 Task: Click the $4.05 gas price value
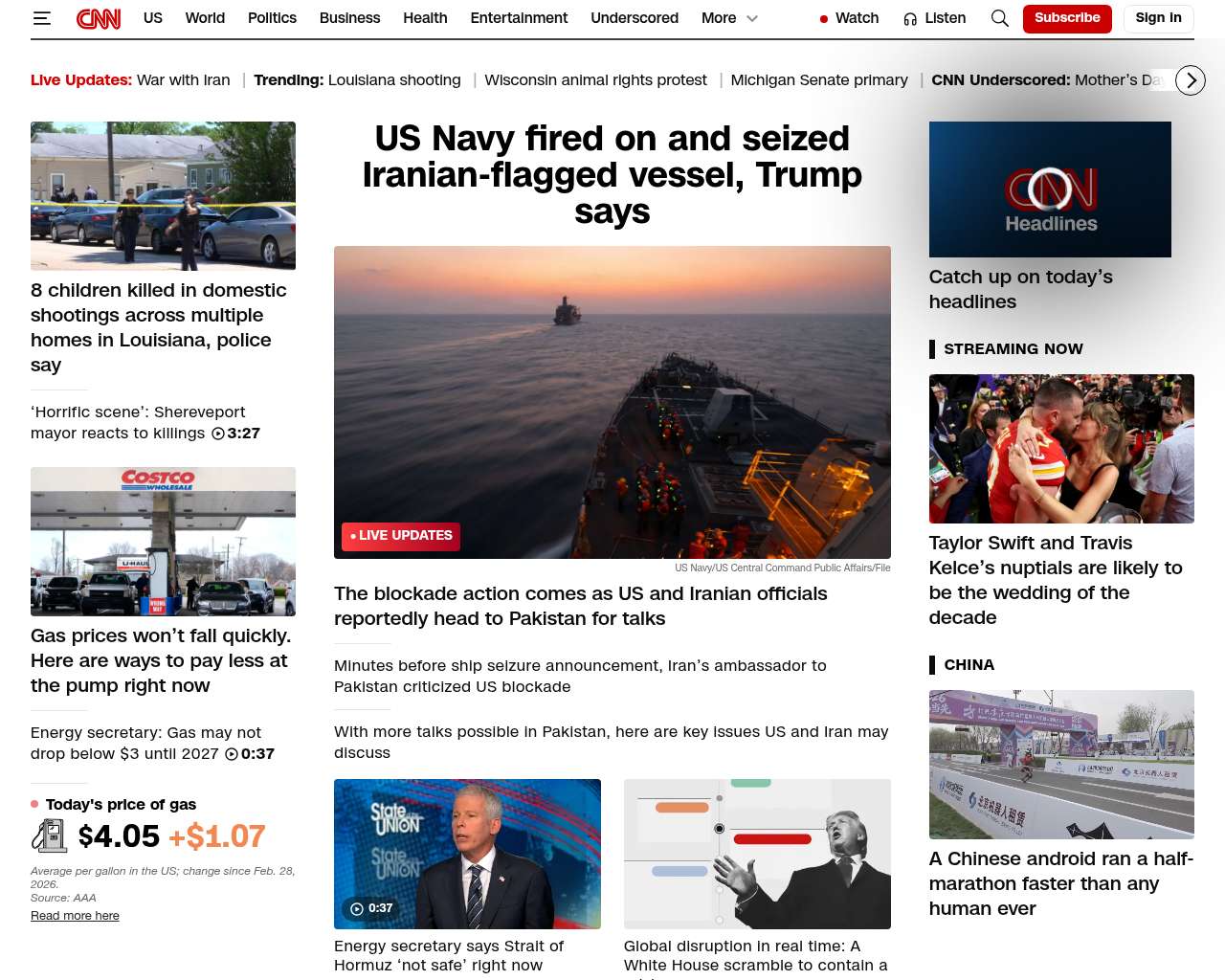(x=119, y=836)
